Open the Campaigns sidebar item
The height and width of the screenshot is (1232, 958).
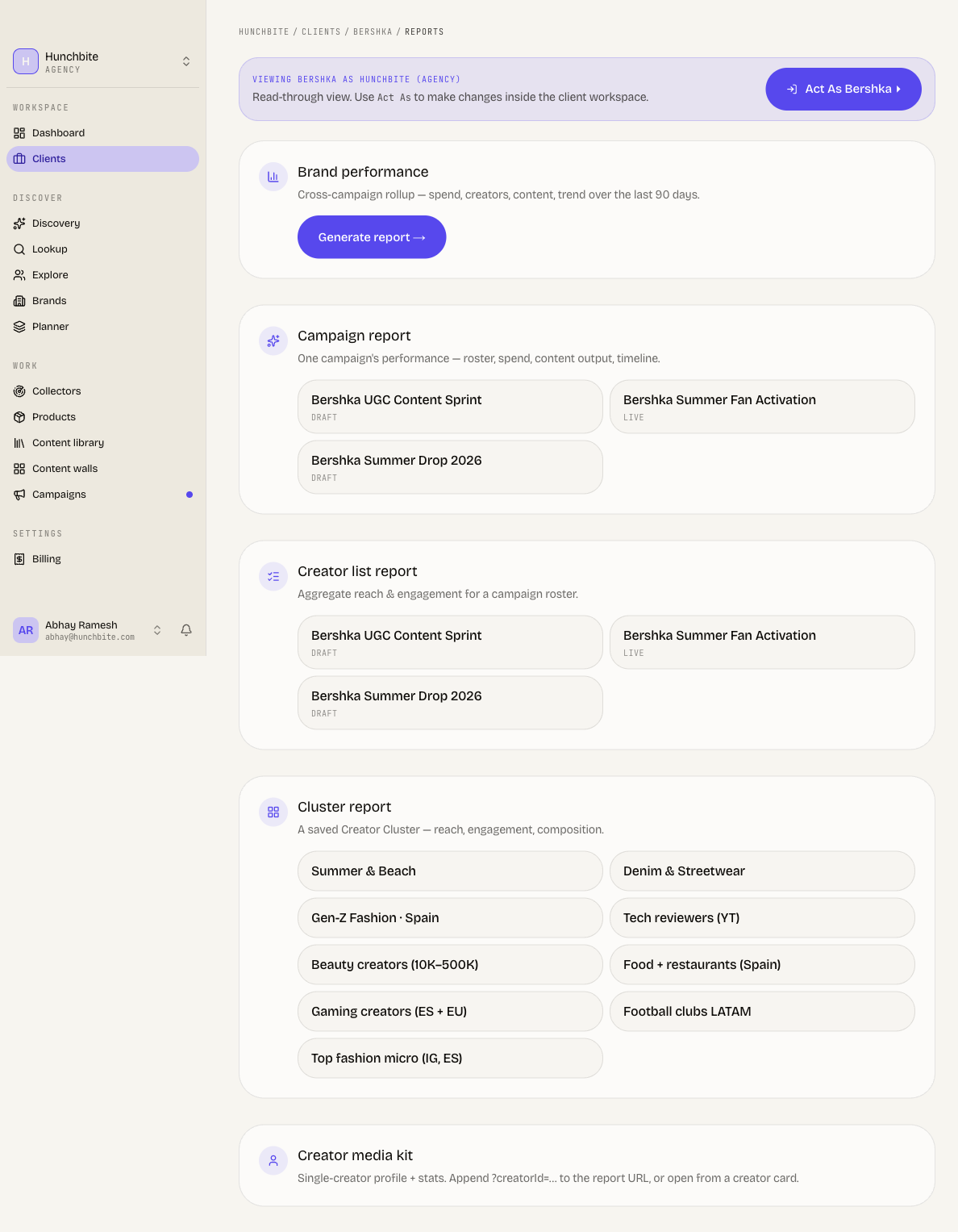point(102,495)
